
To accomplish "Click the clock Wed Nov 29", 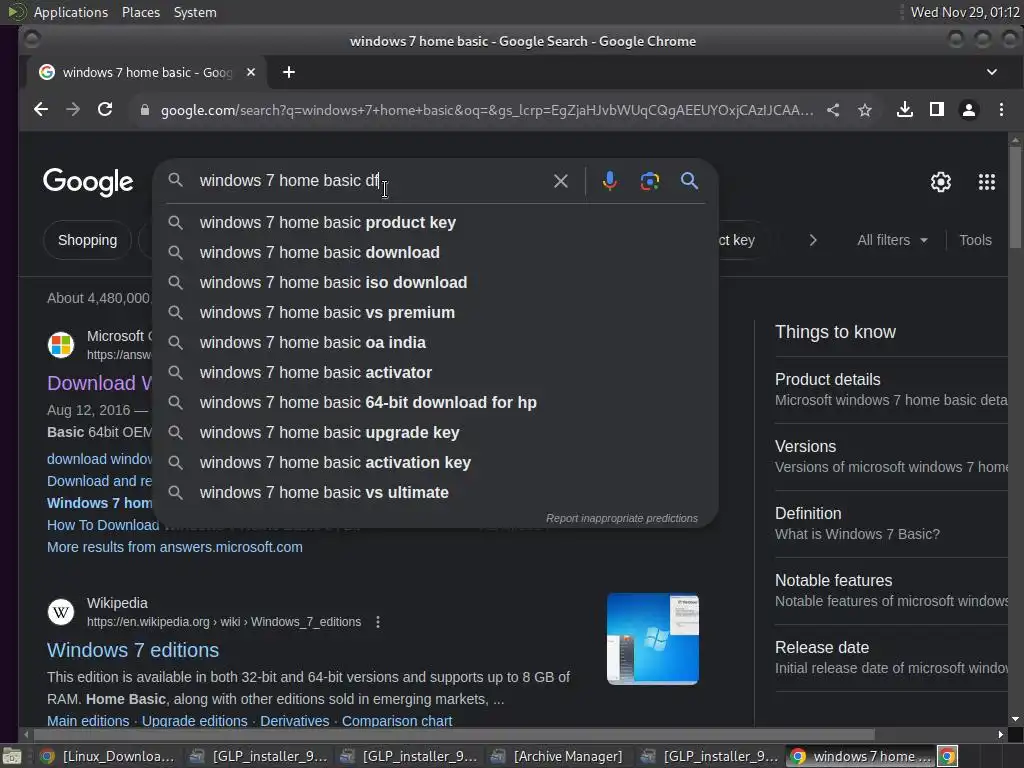I will click(x=965, y=12).
